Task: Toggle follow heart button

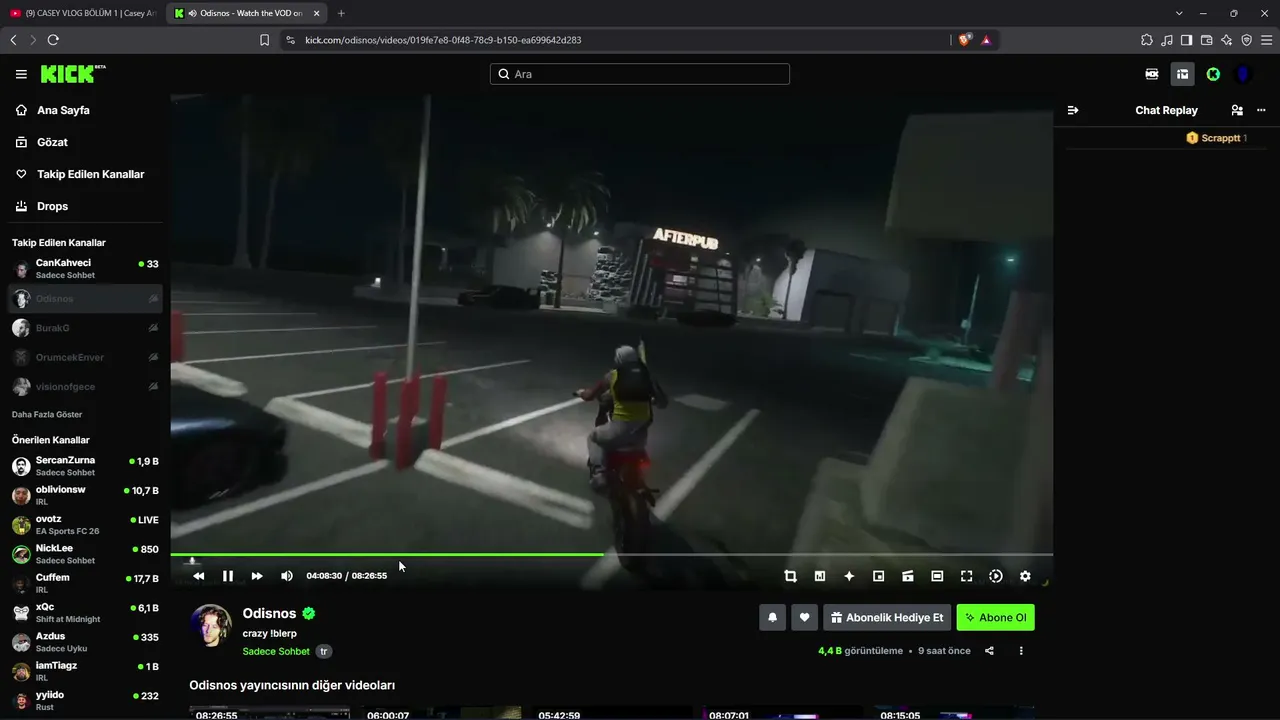Action: pos(805,618)
